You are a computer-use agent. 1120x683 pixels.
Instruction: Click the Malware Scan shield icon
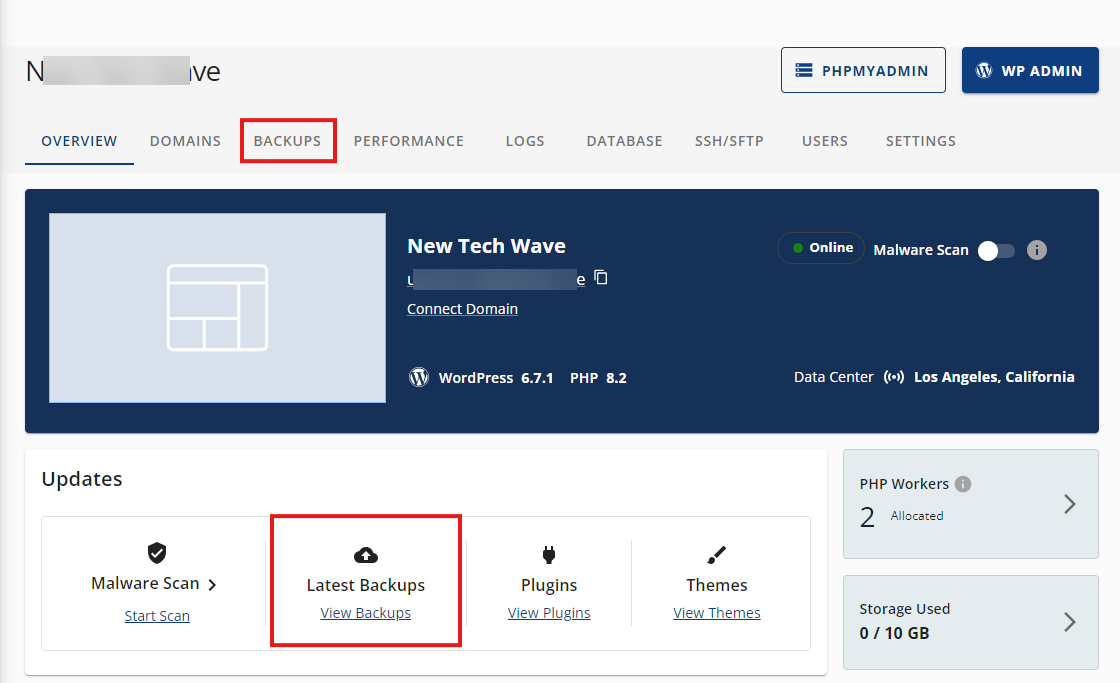point(157,551)
